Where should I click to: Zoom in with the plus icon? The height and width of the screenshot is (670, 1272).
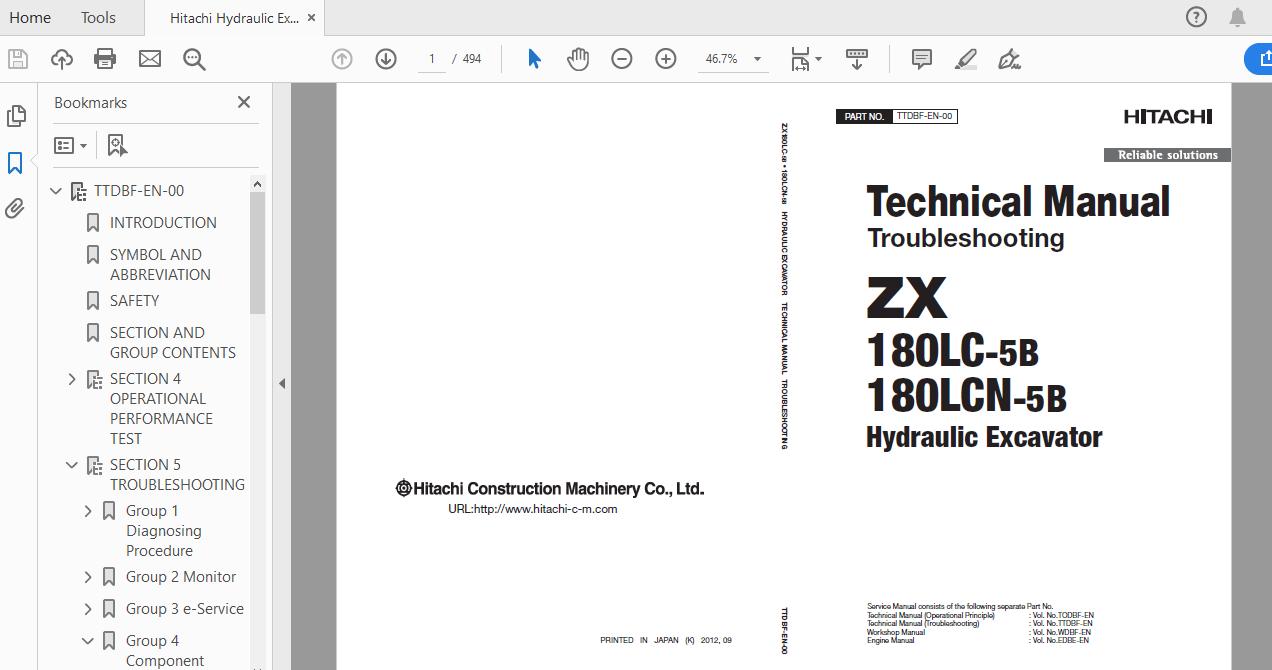point(666,59)
